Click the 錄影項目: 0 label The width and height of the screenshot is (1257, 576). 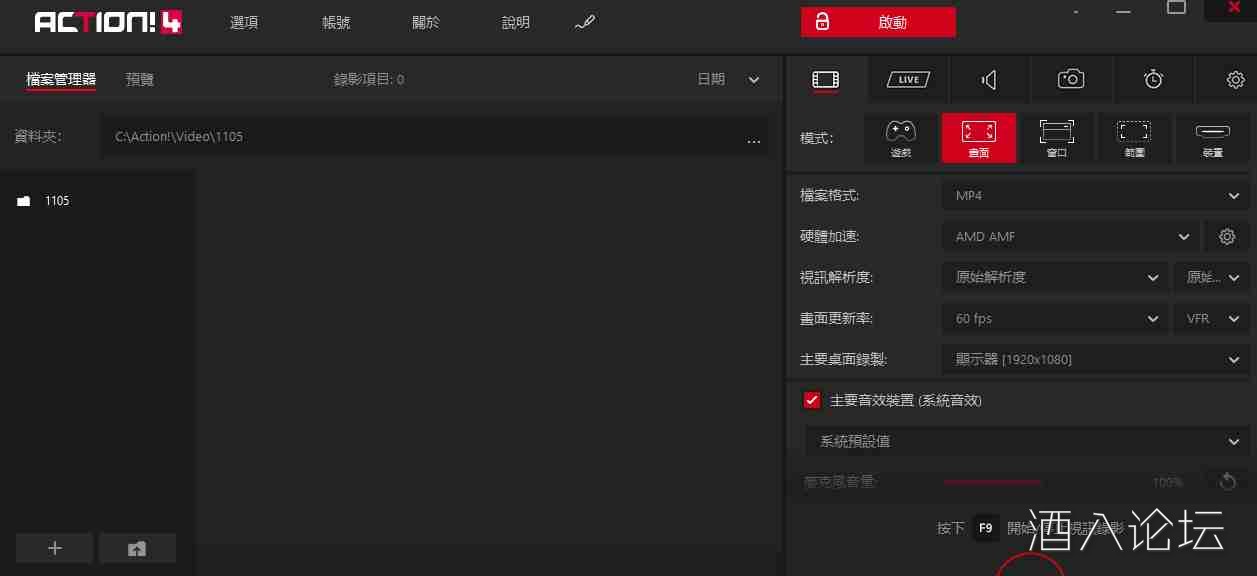[369, 79]
